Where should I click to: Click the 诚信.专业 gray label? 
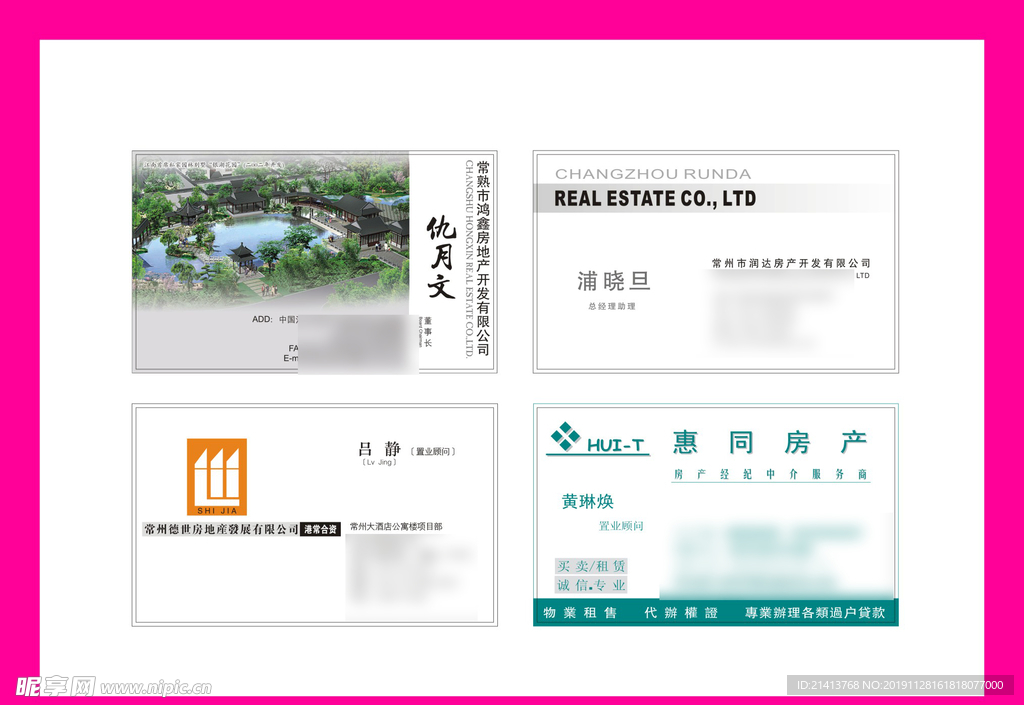click(x=591, y=585)
